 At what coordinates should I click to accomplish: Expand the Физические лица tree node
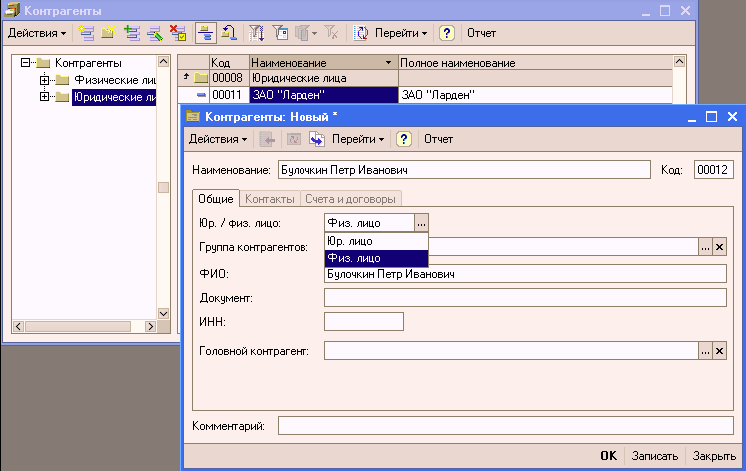click(44, 80)
